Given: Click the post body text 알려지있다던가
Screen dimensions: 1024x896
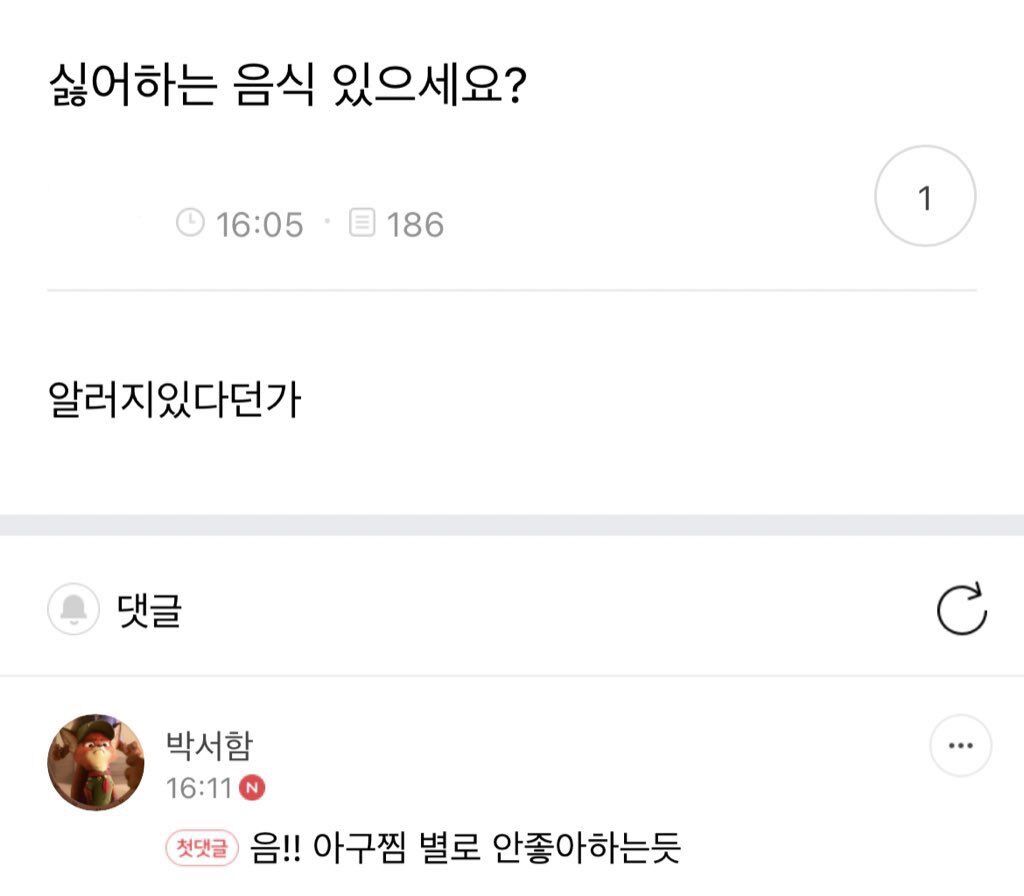Looking at the screenshot, I should (174, 399).
